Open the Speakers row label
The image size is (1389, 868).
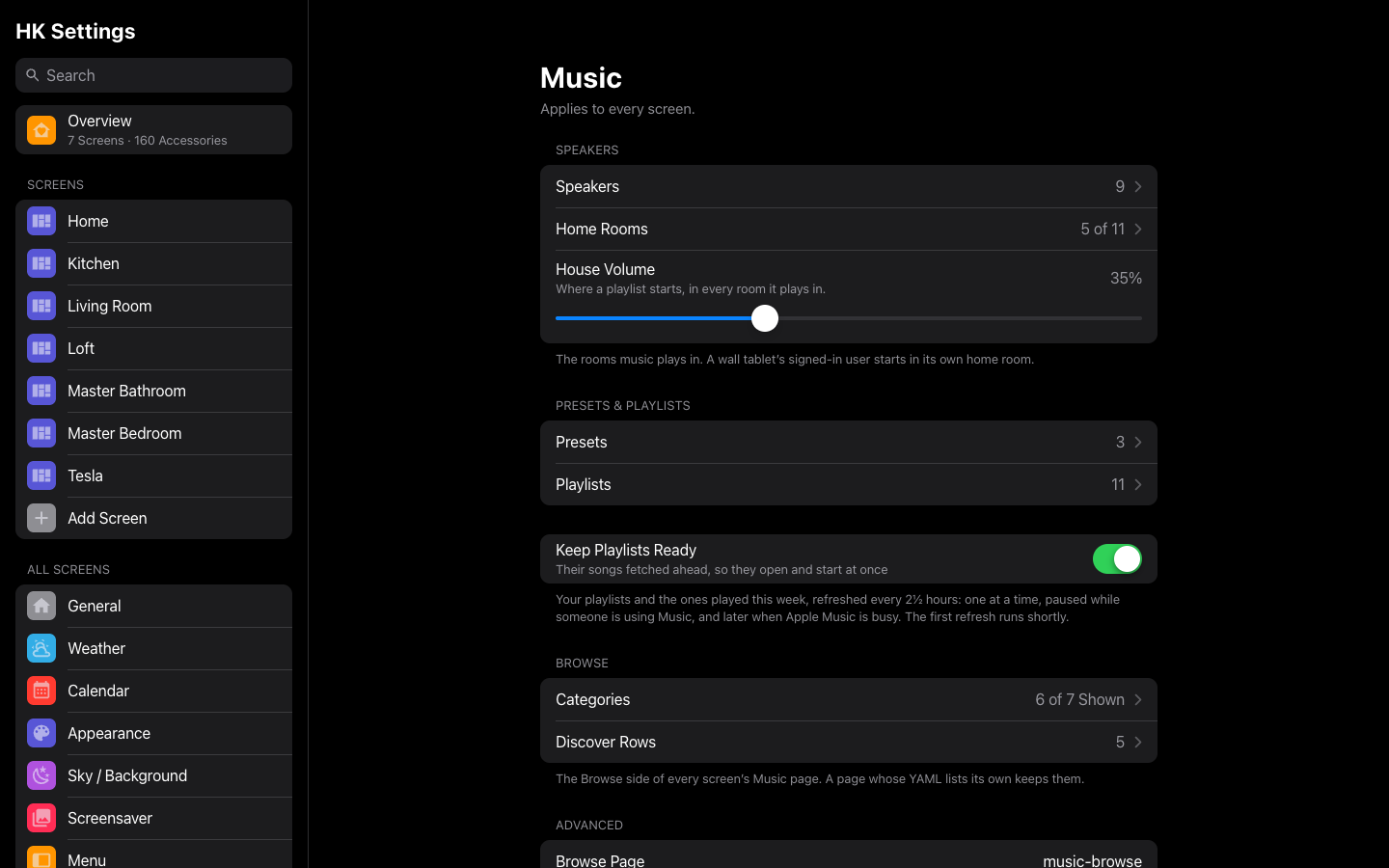point(587,186)
